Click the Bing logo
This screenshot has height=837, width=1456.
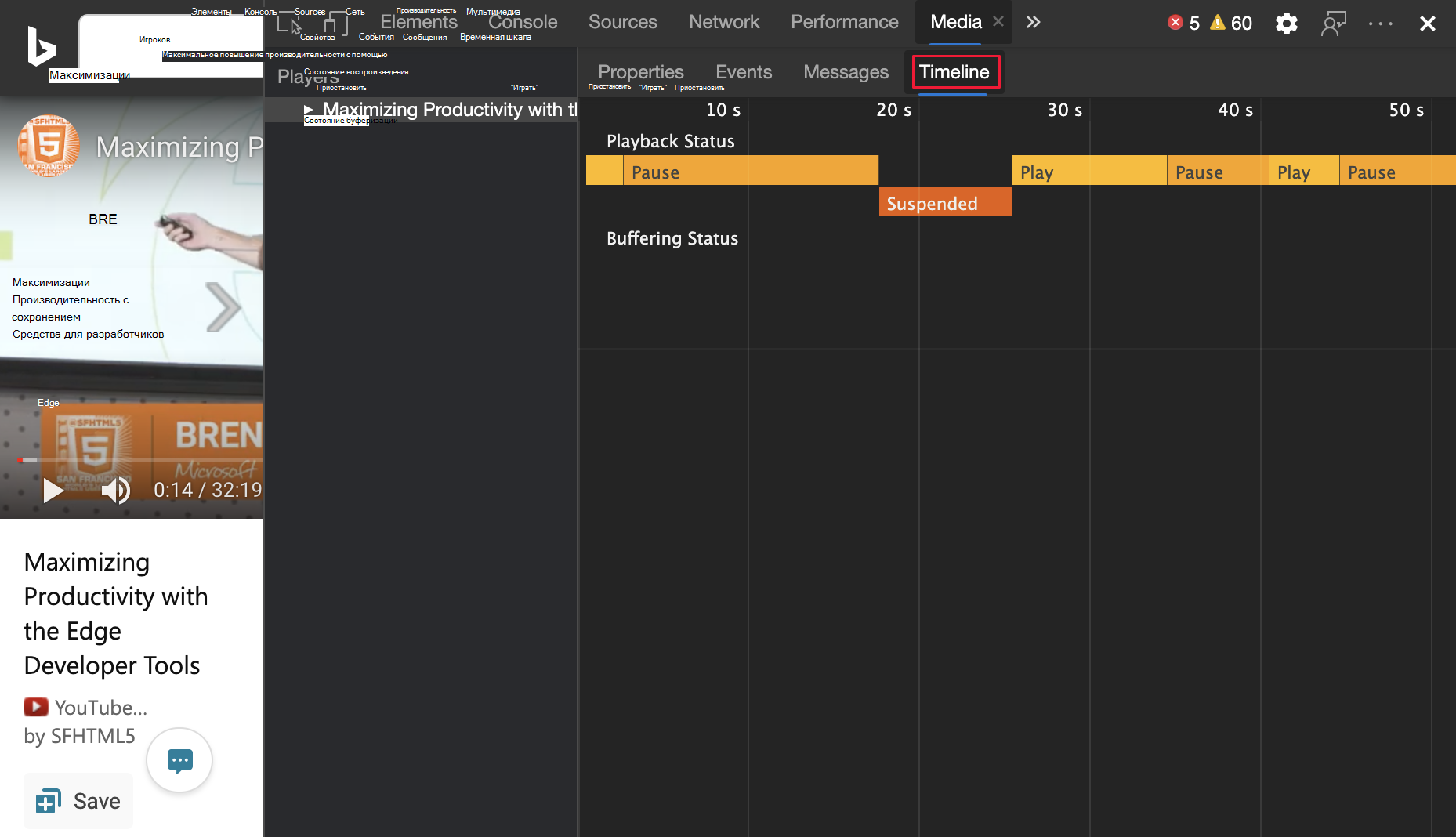[x=42, y=46]
